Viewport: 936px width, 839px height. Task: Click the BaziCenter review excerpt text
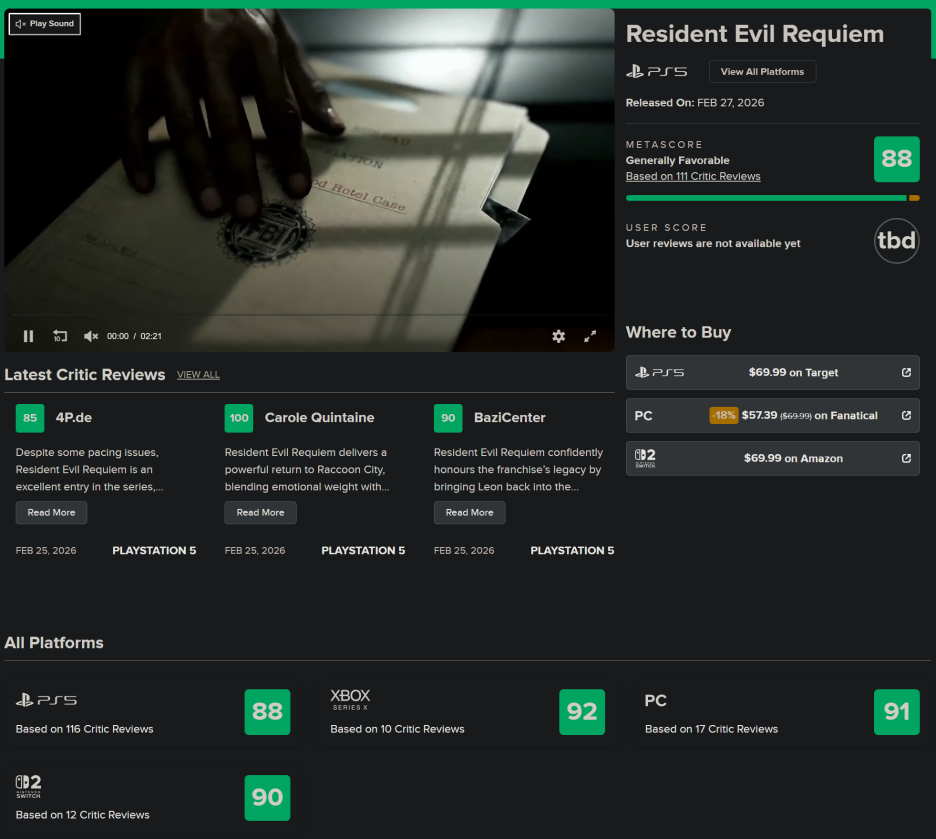tap(518, 470)
